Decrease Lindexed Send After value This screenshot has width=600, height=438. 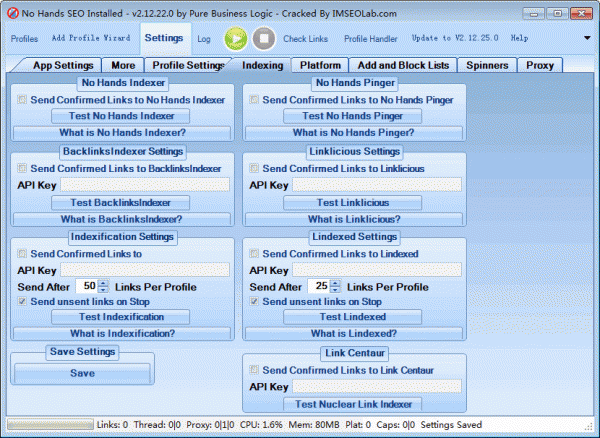pyautogui.click(x=335, y=290)
